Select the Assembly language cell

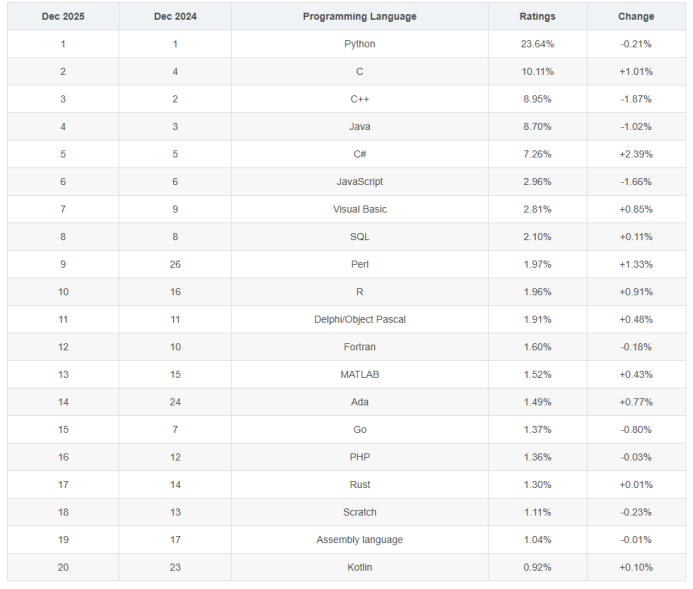coord(359,540)
